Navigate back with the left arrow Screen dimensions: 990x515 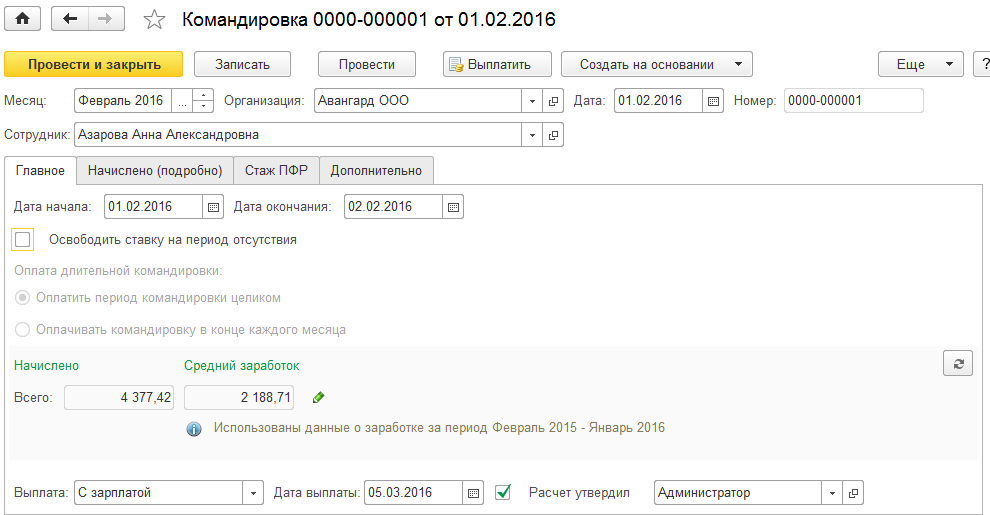69,19
